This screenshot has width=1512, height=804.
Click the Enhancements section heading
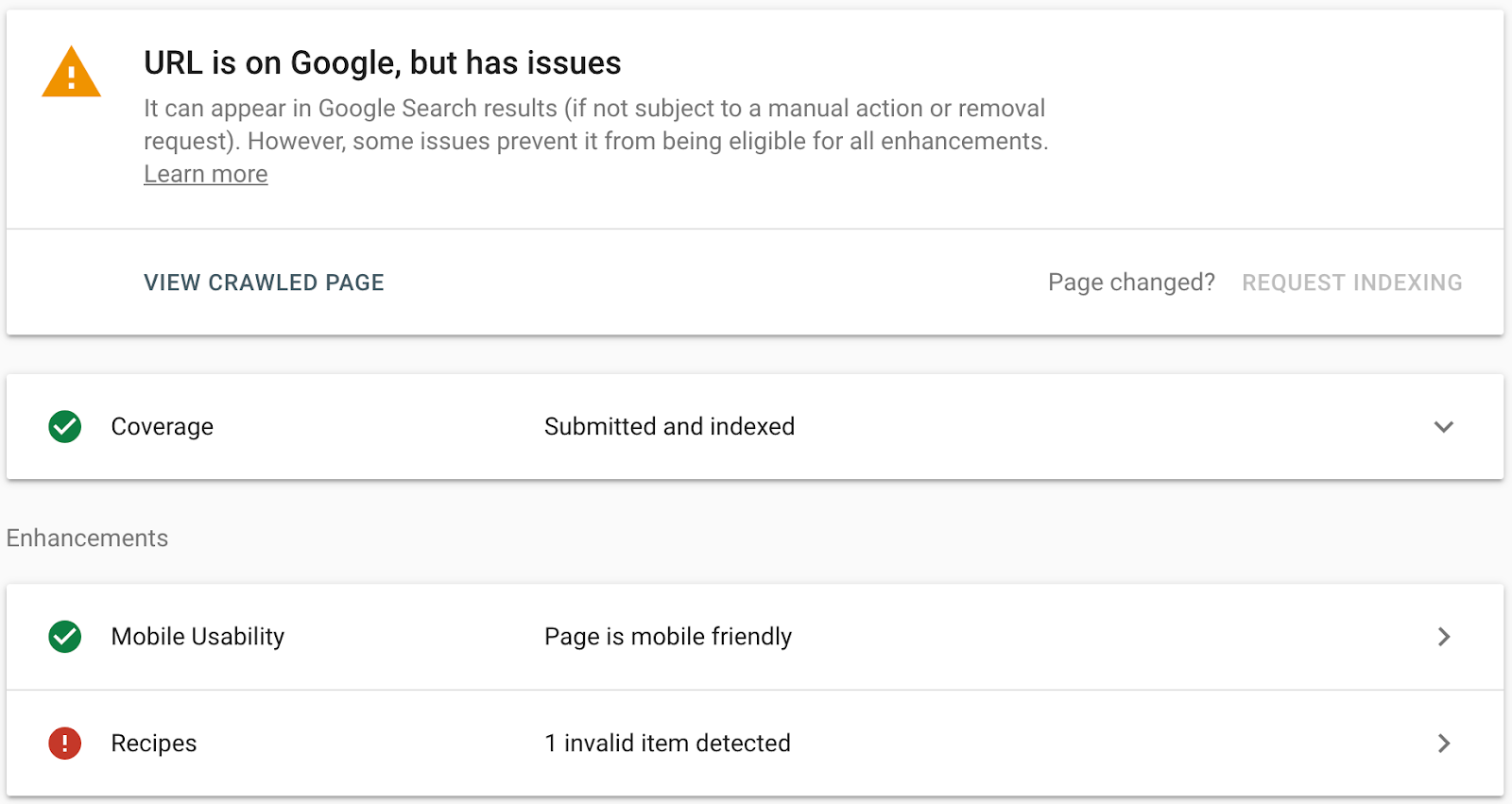88,538
